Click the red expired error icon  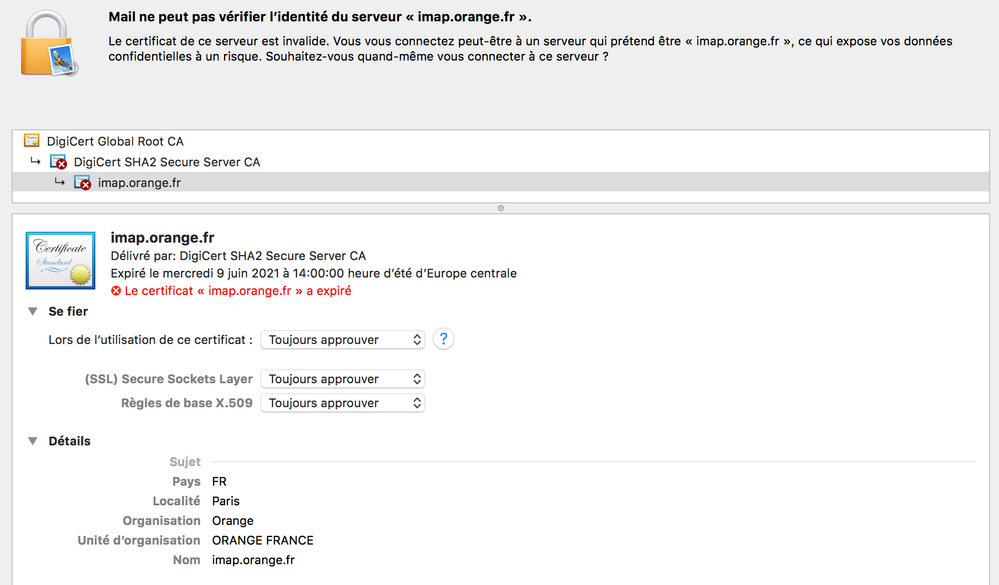click(116, 291)
